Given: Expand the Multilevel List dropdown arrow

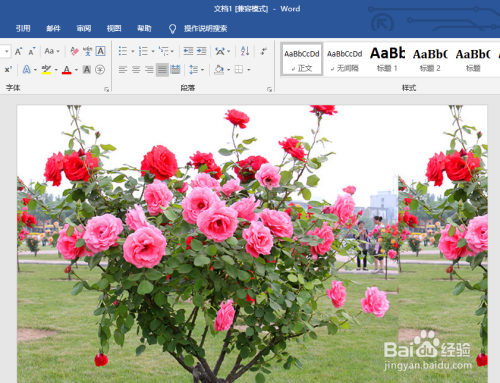Looking at the screenshot, I should [x=172, y=51].
